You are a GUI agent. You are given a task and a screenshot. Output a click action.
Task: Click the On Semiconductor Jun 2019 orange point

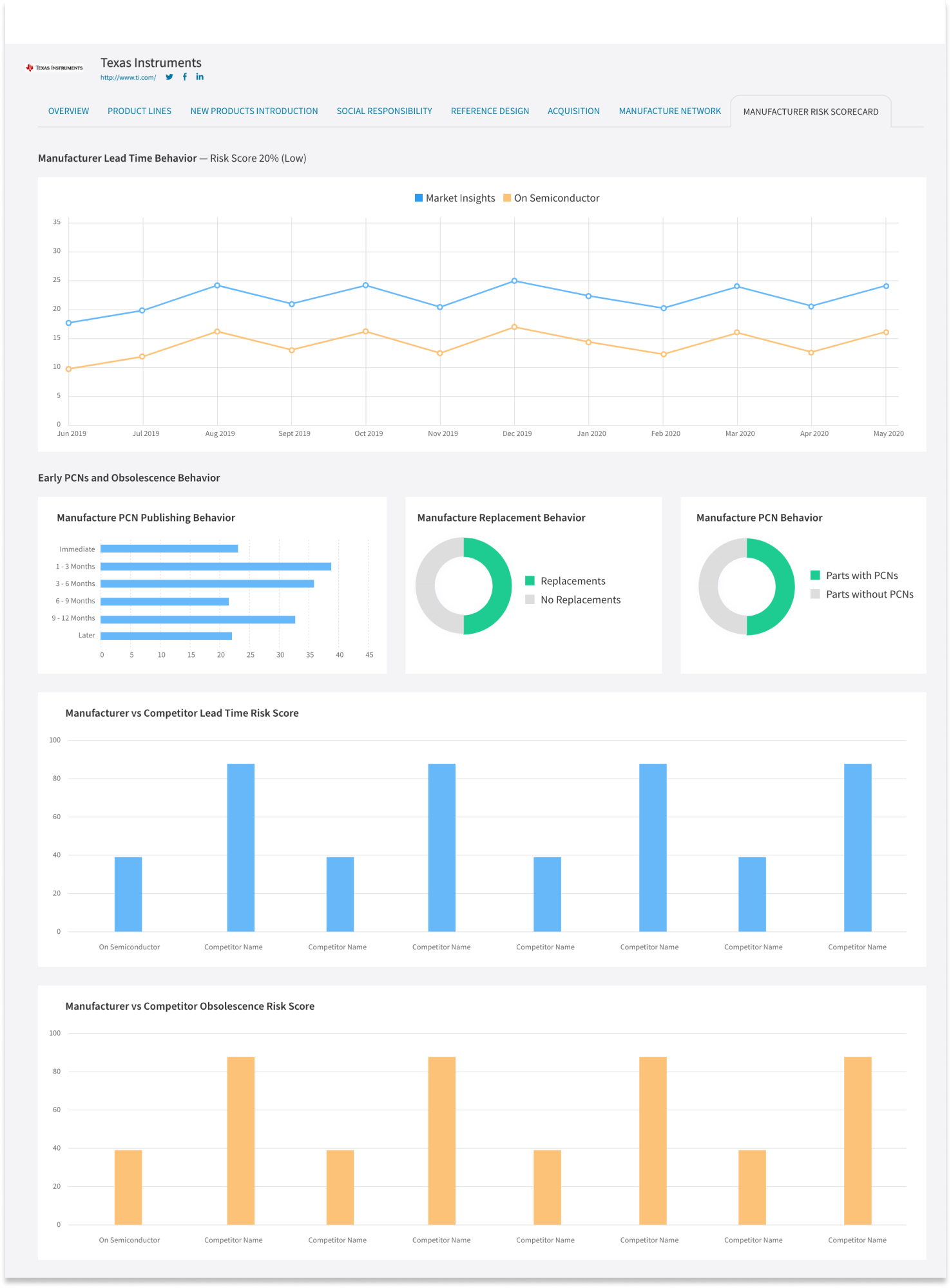pos(69,369)
